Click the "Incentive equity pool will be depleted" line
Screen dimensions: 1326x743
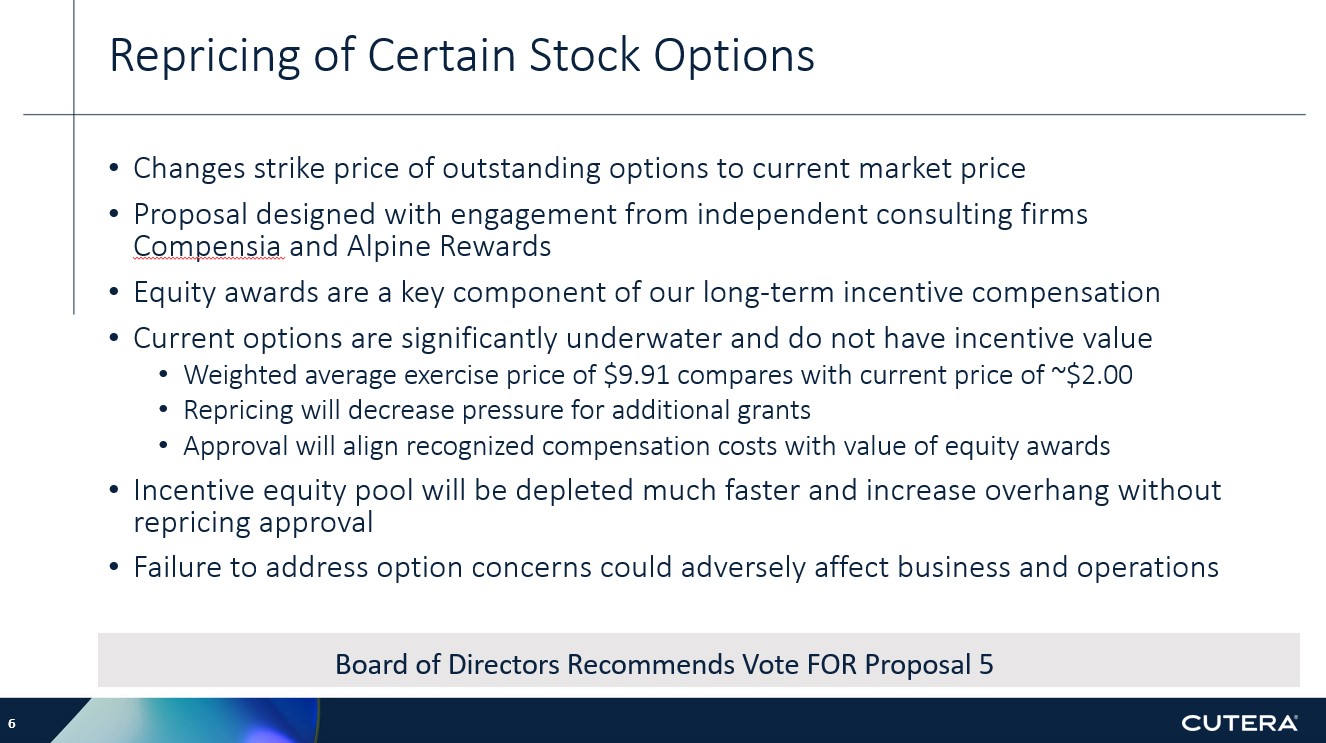tap(677, 490)
